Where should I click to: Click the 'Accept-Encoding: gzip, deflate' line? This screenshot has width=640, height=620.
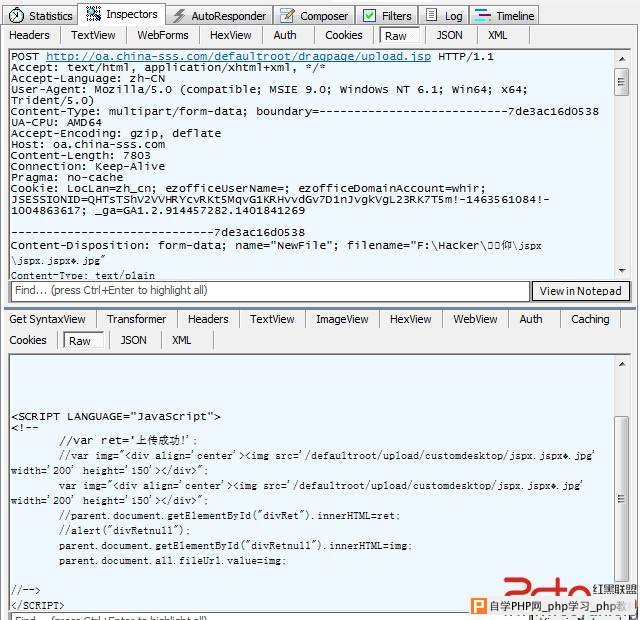click(x=116, y=133)
